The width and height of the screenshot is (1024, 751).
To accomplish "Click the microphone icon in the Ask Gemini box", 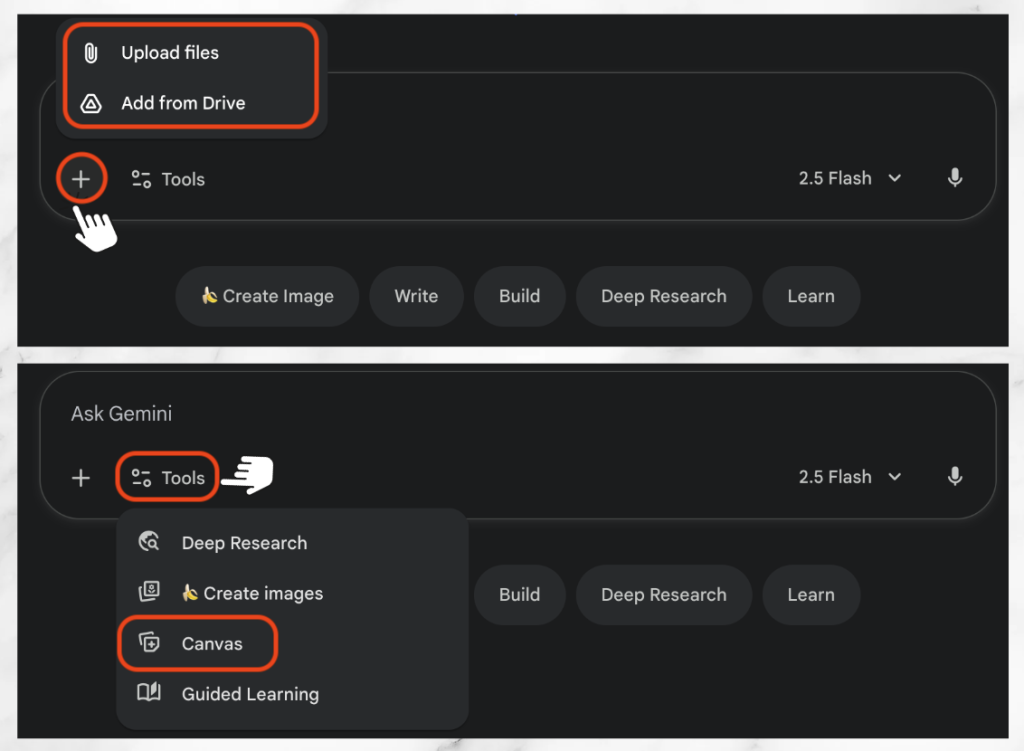I will click(x=955, y=477).
